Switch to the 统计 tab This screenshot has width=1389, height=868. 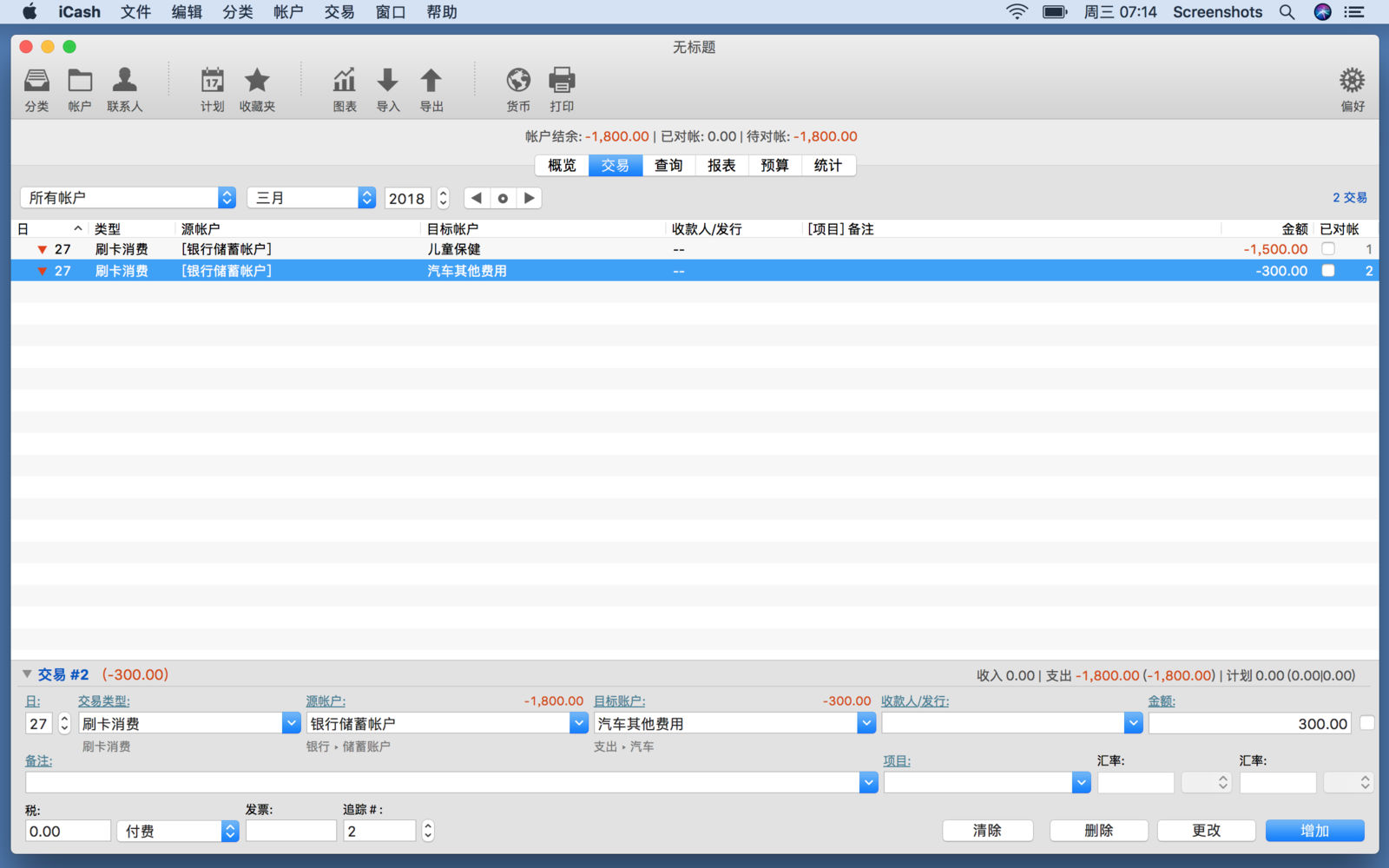click(828, 165)
